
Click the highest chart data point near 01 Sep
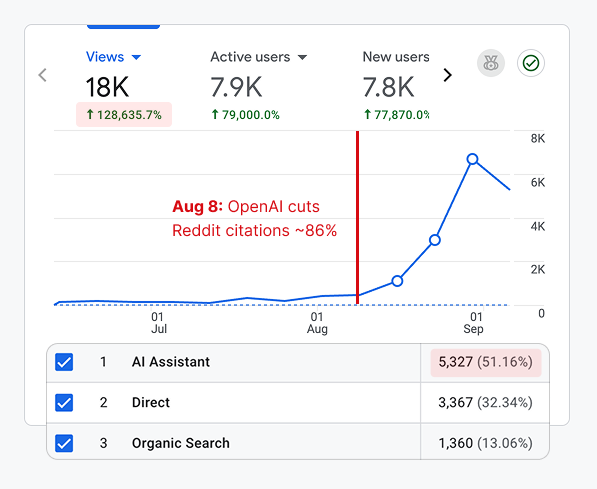[x=472, y=159]
